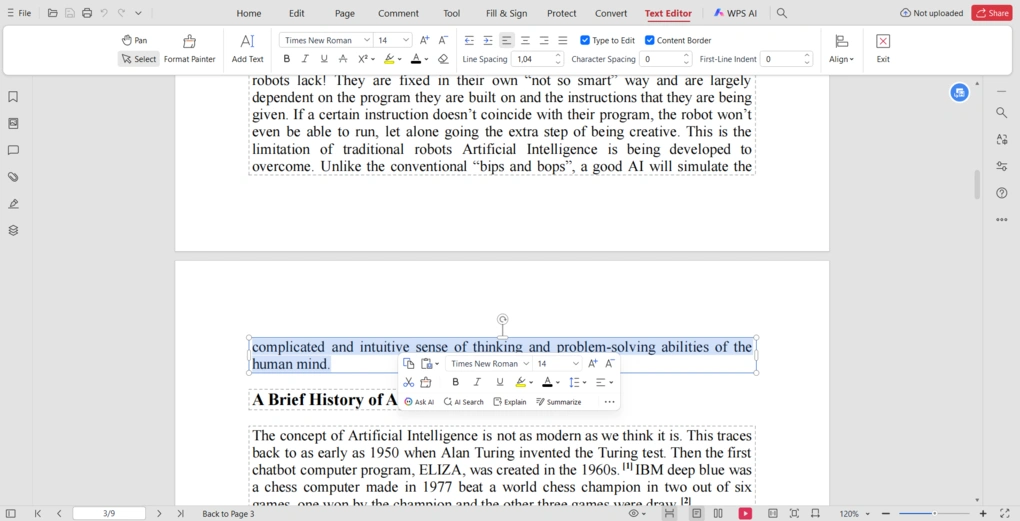Toggle align left in the ribbon
Image resolution: width=1020 pixels, height=521 pixels.
pos(507,40)
